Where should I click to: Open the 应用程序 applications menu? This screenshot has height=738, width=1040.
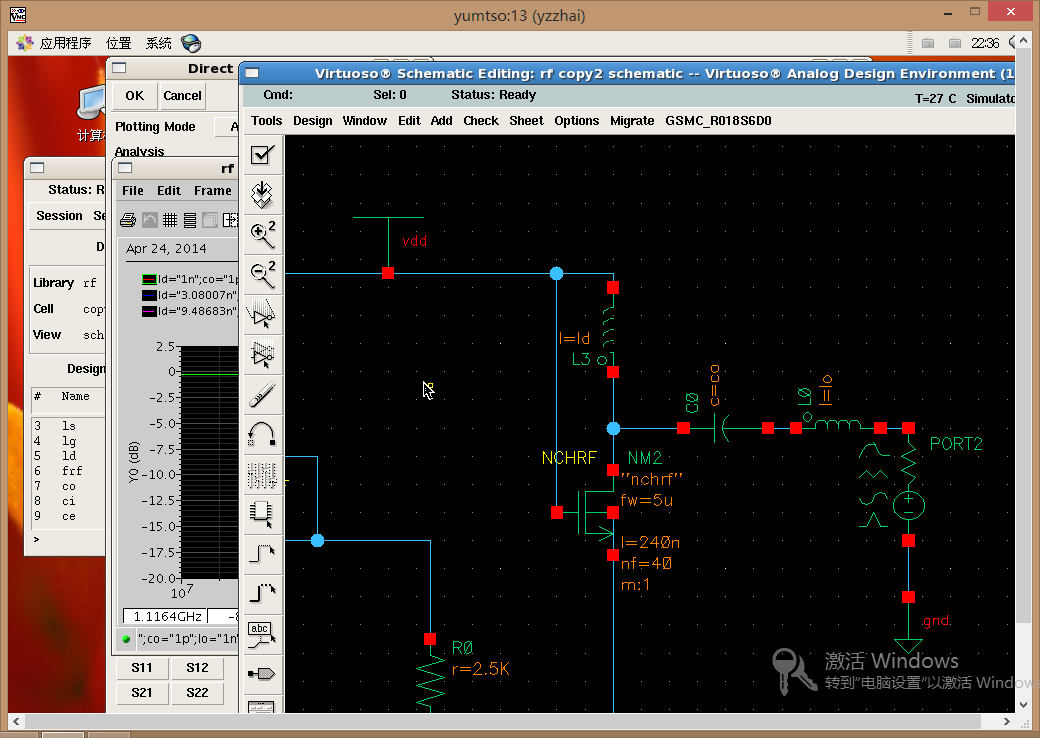(65, 43)
